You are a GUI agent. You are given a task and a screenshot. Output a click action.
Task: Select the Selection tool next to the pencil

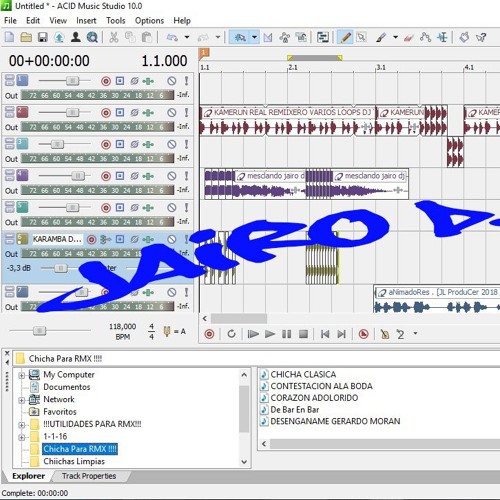(362, 37)
